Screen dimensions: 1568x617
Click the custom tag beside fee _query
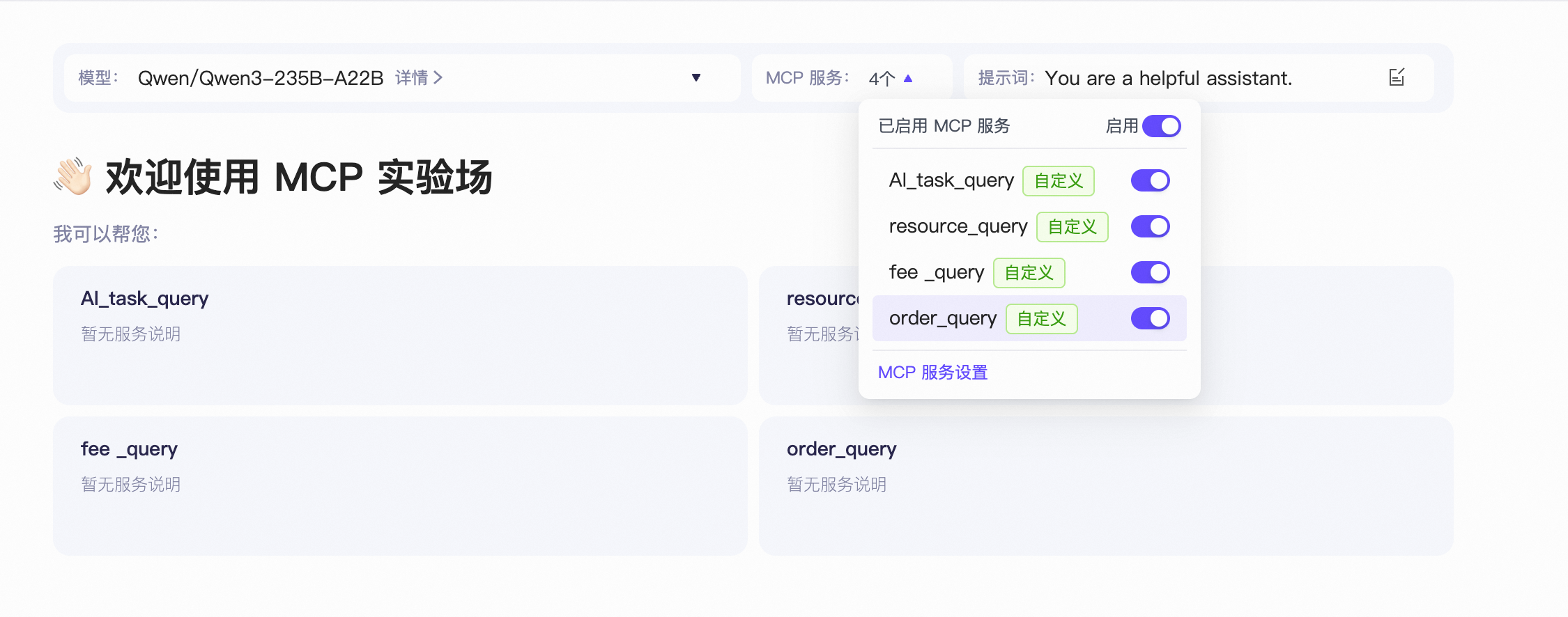(1029, 273)
